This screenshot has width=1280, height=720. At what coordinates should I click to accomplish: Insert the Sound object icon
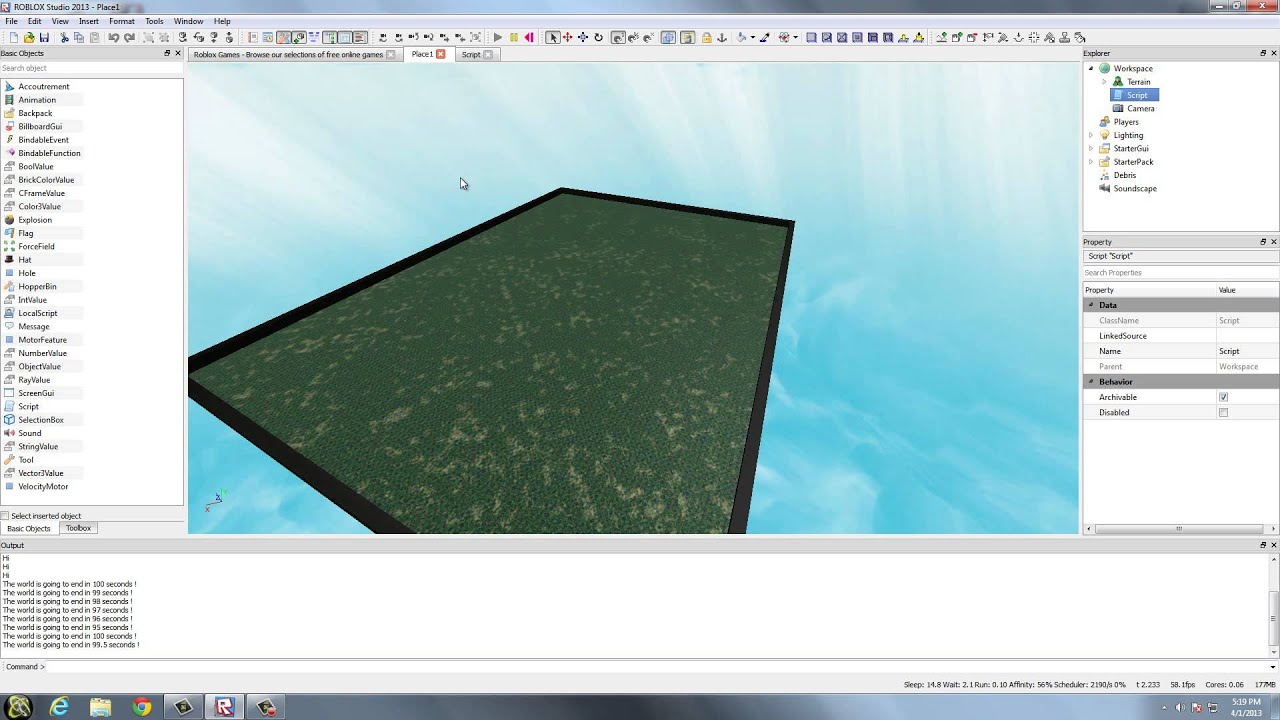[x=9, y=433]
